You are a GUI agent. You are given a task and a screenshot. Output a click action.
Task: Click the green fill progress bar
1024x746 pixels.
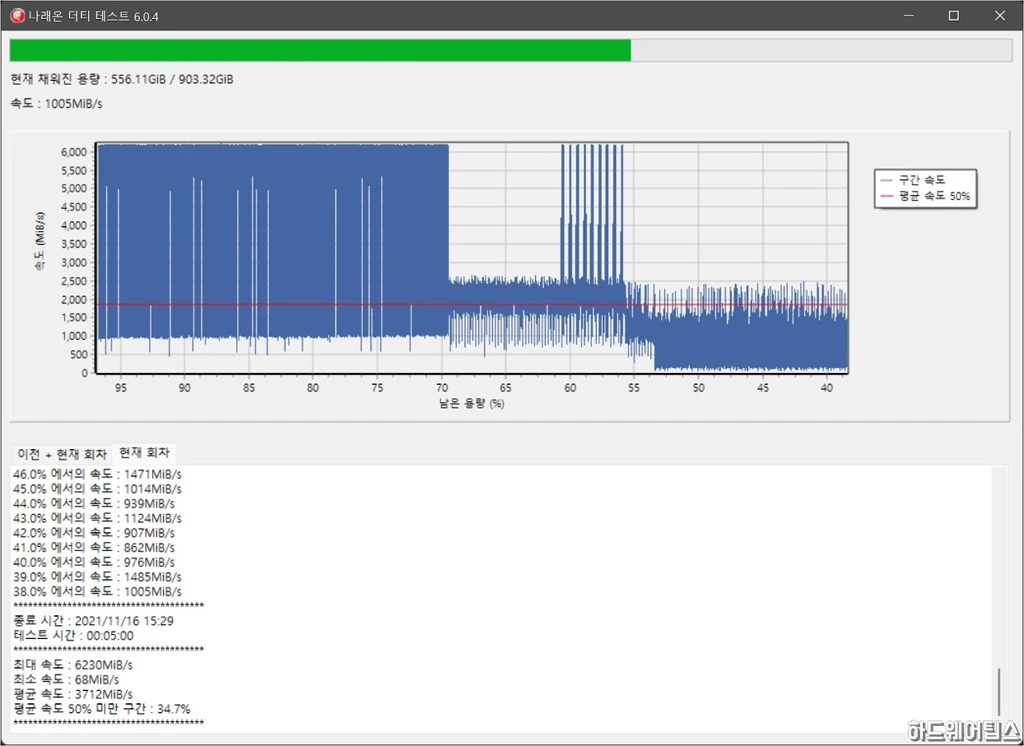point(320,51)
